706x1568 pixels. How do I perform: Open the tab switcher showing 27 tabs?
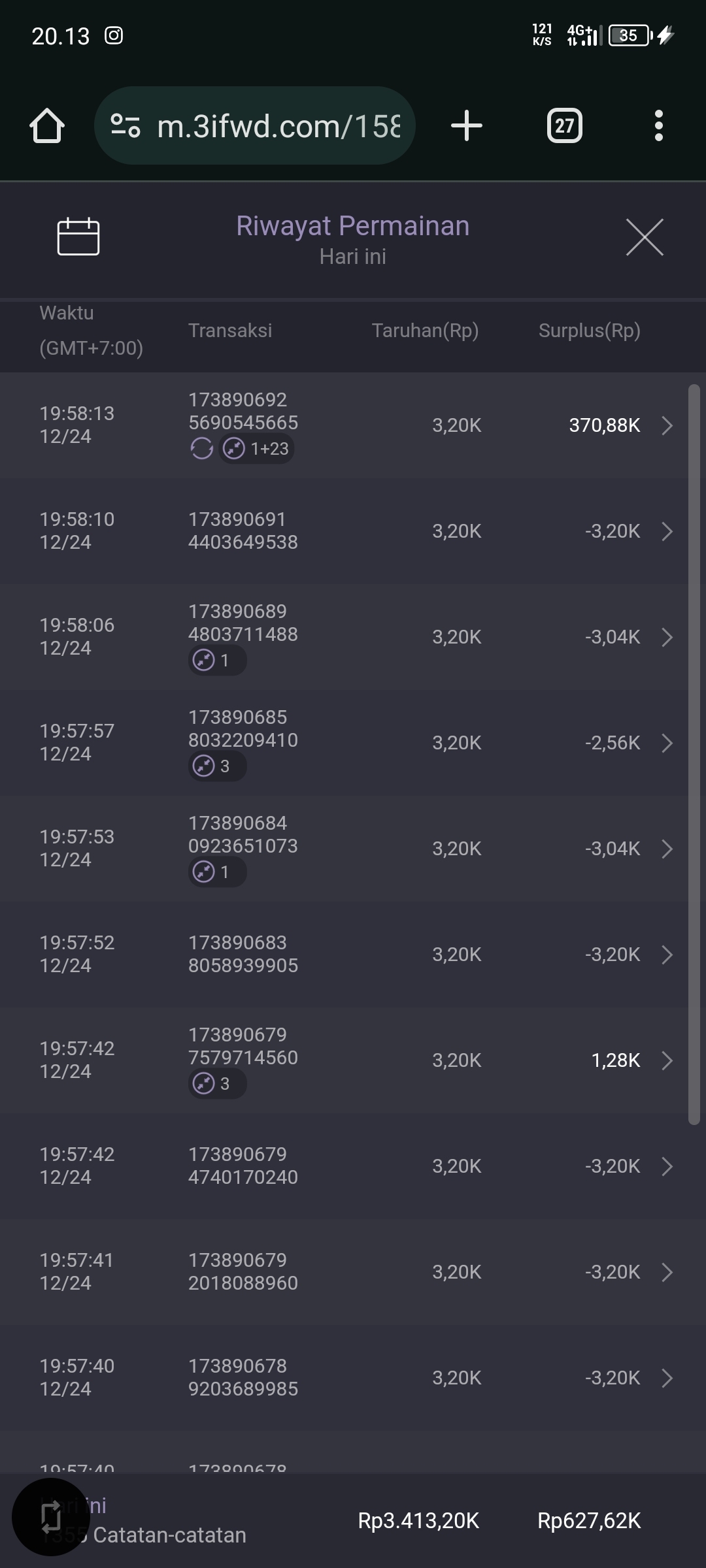[x=564, y=125]
